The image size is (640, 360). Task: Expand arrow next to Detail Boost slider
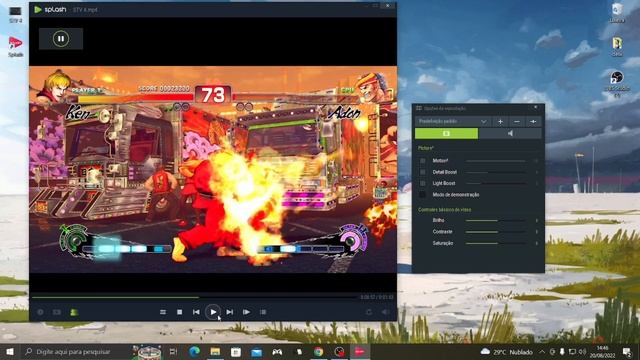click(x=537, y=172)
